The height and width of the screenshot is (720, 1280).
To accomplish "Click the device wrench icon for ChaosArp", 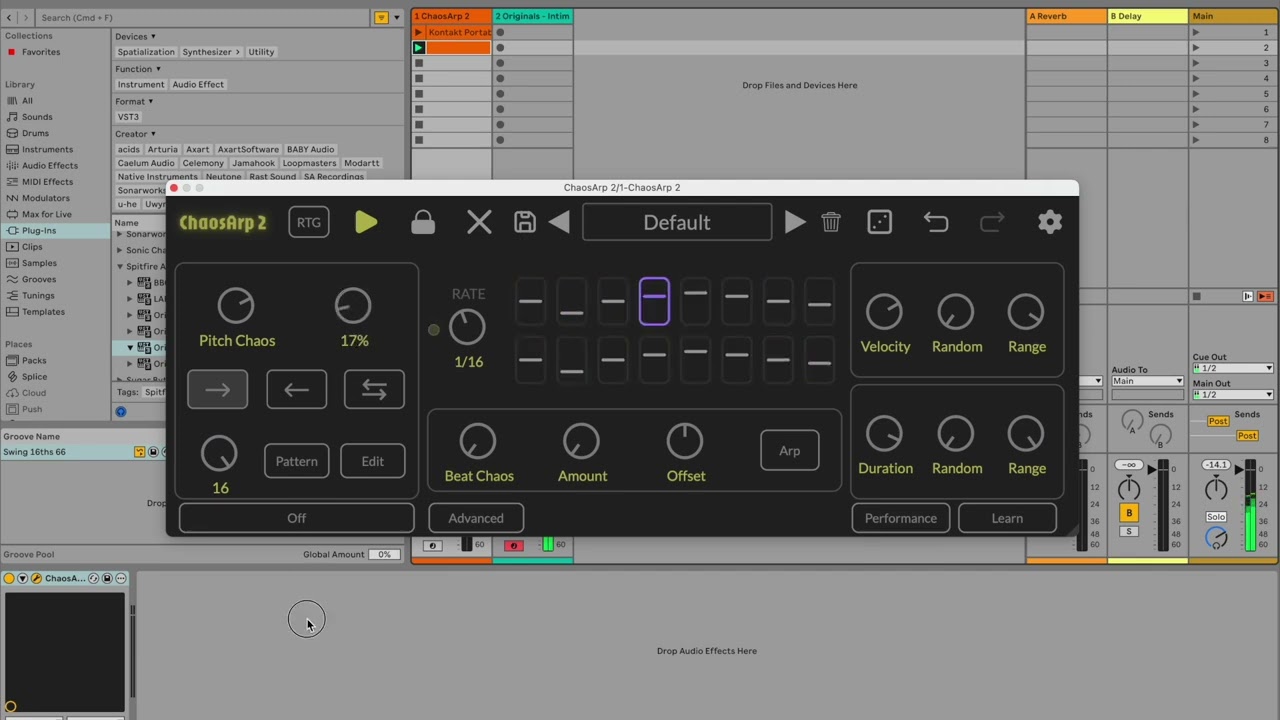I will (x=36, y=578).
